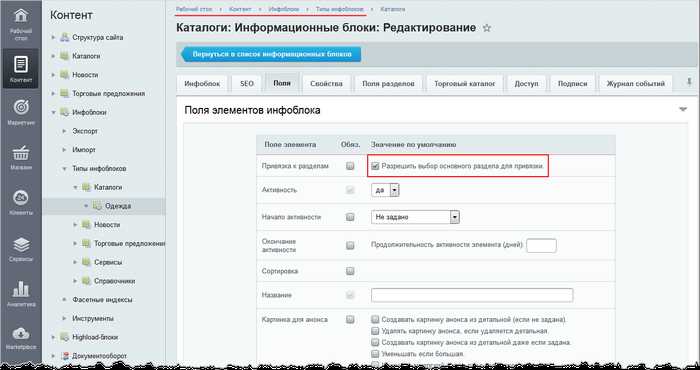Add page to favorites star icon
The width and height of the screenshot is (700, 370).
tap(487, 28)
